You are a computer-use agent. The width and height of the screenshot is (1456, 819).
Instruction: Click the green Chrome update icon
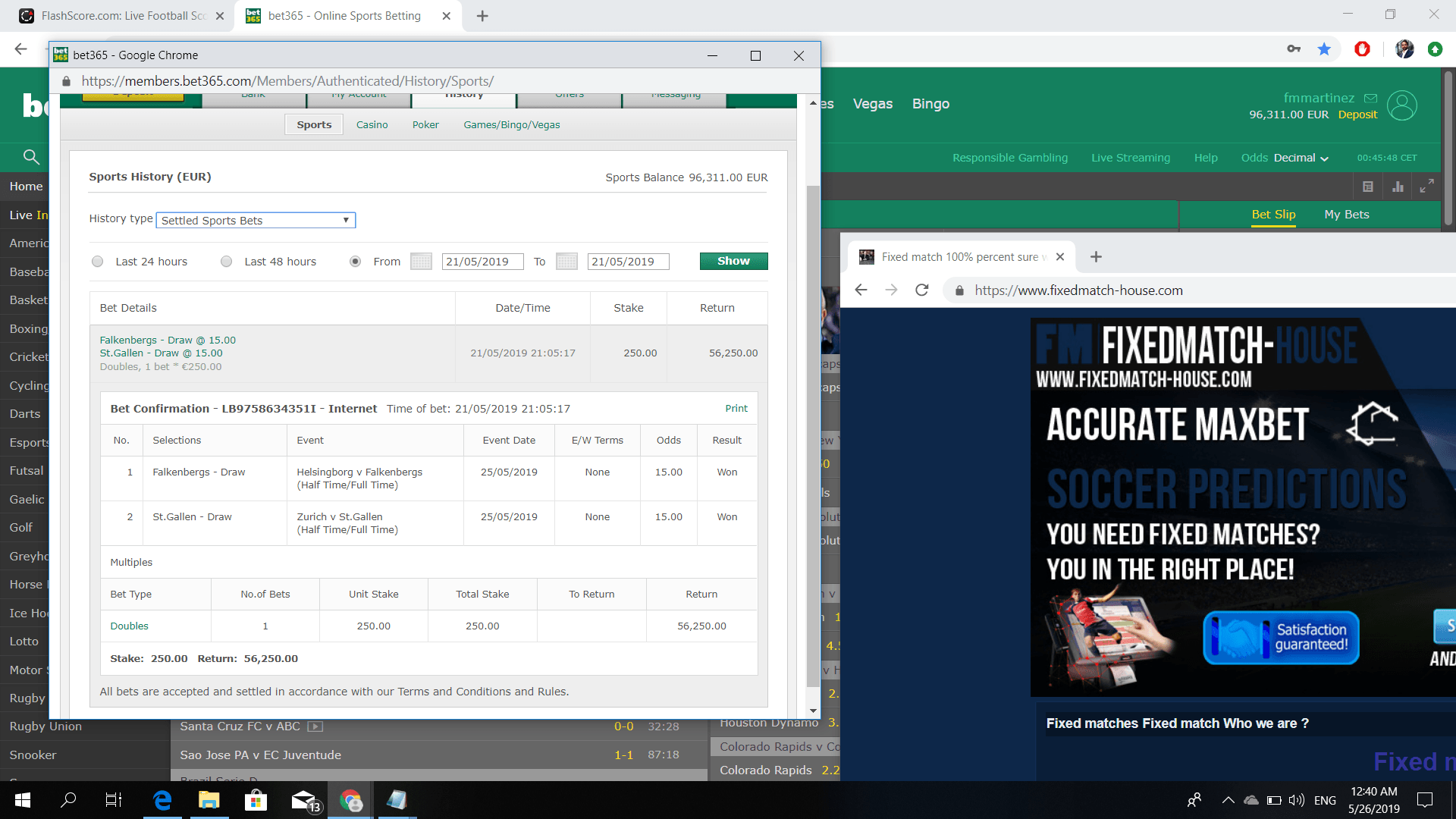point(1435,49)
